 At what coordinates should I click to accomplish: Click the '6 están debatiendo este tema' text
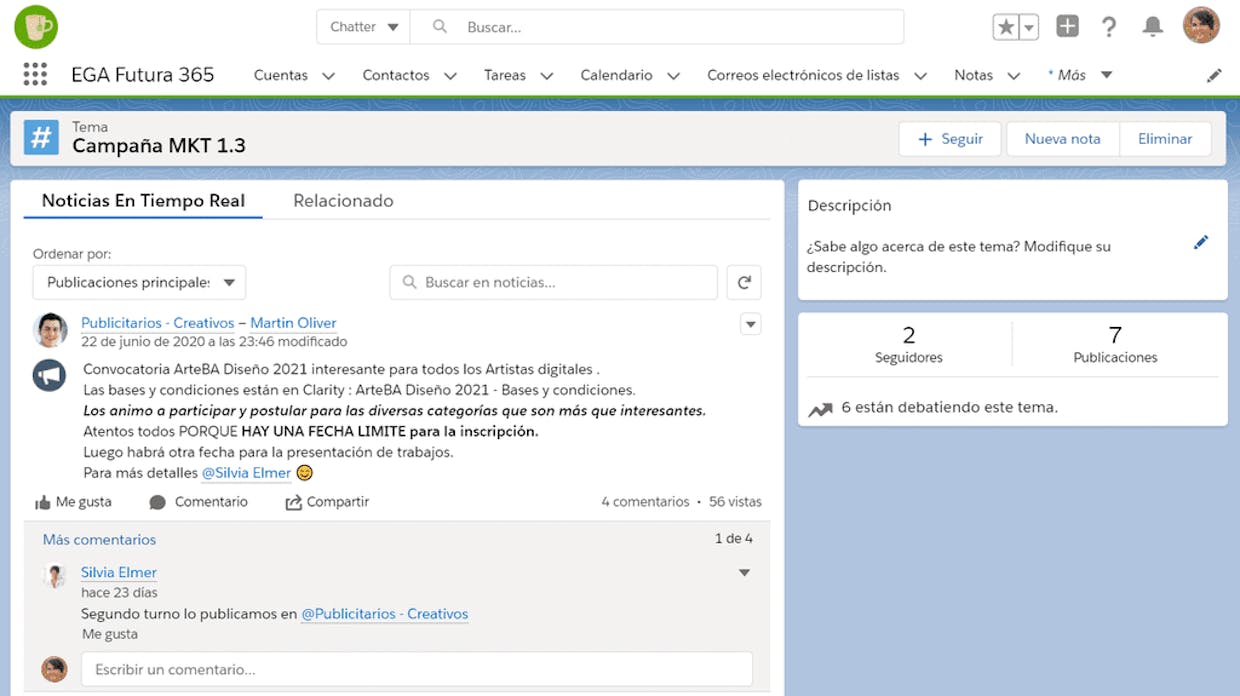[950, 408]
